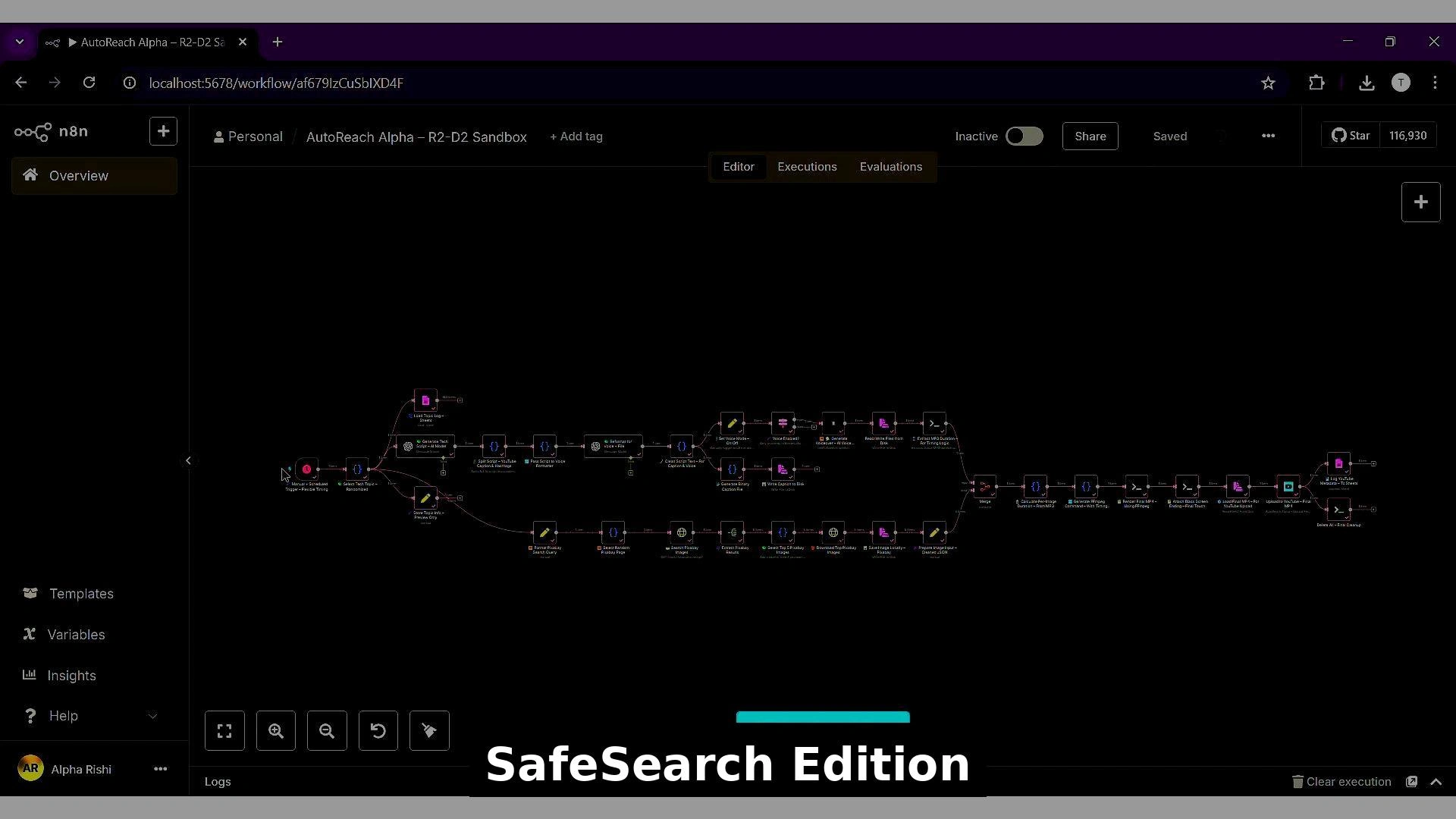Open the Evaluations tab
Screen dimensions: 1456x819
890,167
